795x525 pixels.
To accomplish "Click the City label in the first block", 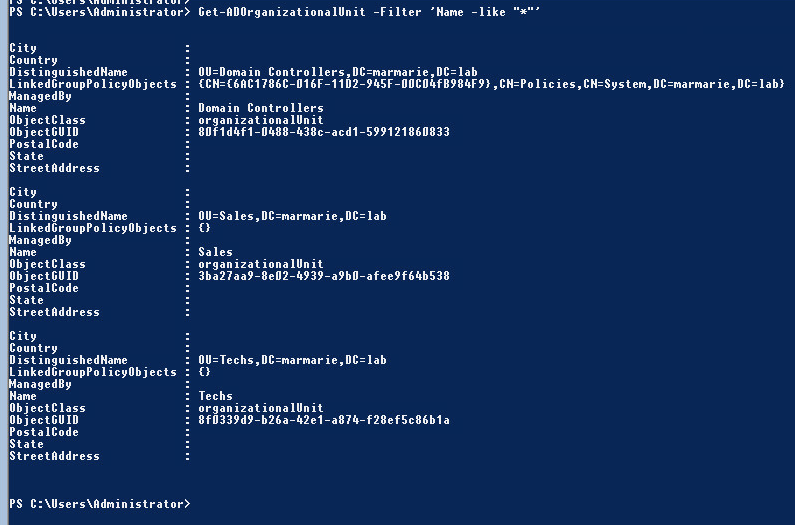I will coord(22,48).
